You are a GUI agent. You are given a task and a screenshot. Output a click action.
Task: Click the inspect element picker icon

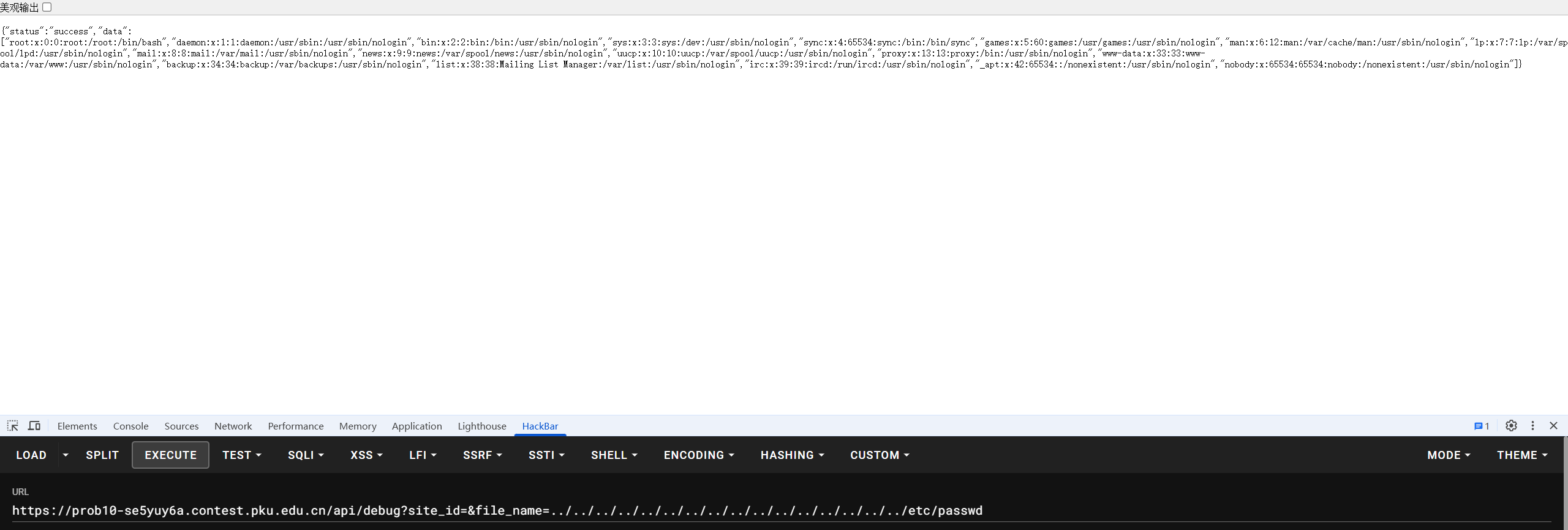[x=12, y=426]
